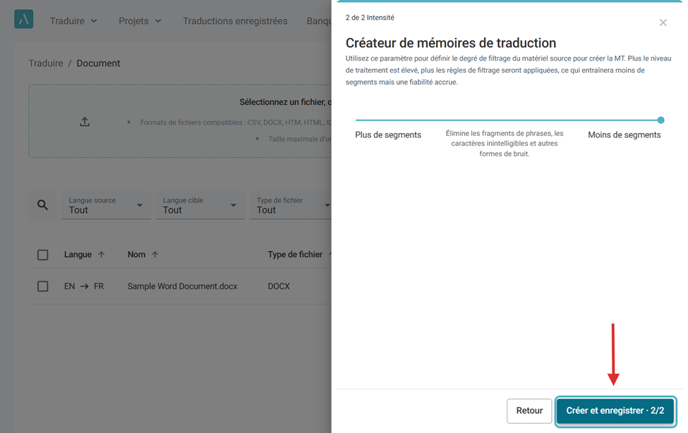Click the Retour button

point(529,411)
